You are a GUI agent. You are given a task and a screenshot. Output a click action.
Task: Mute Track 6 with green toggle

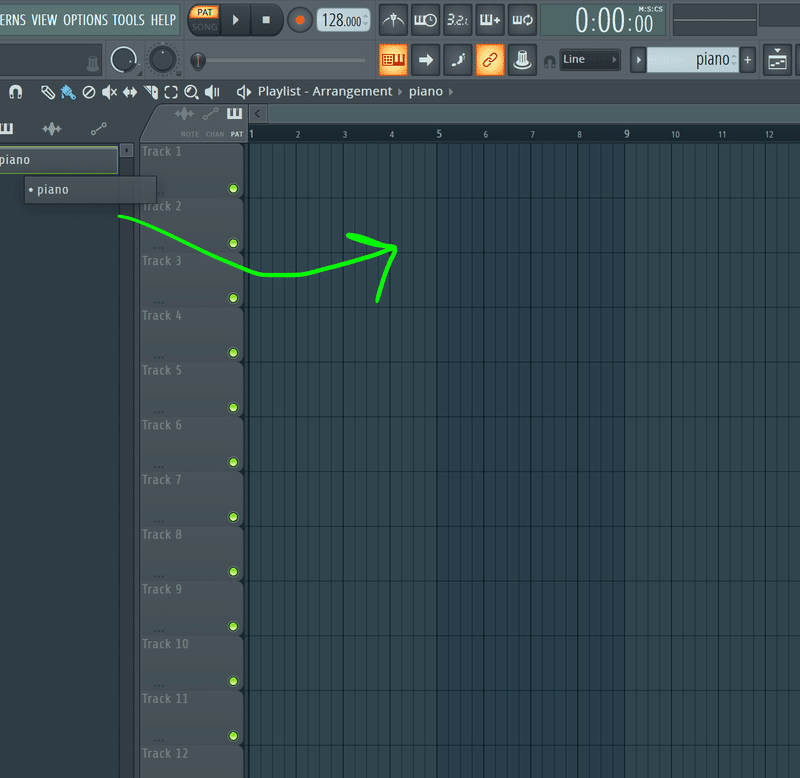[x=233, y=462]
